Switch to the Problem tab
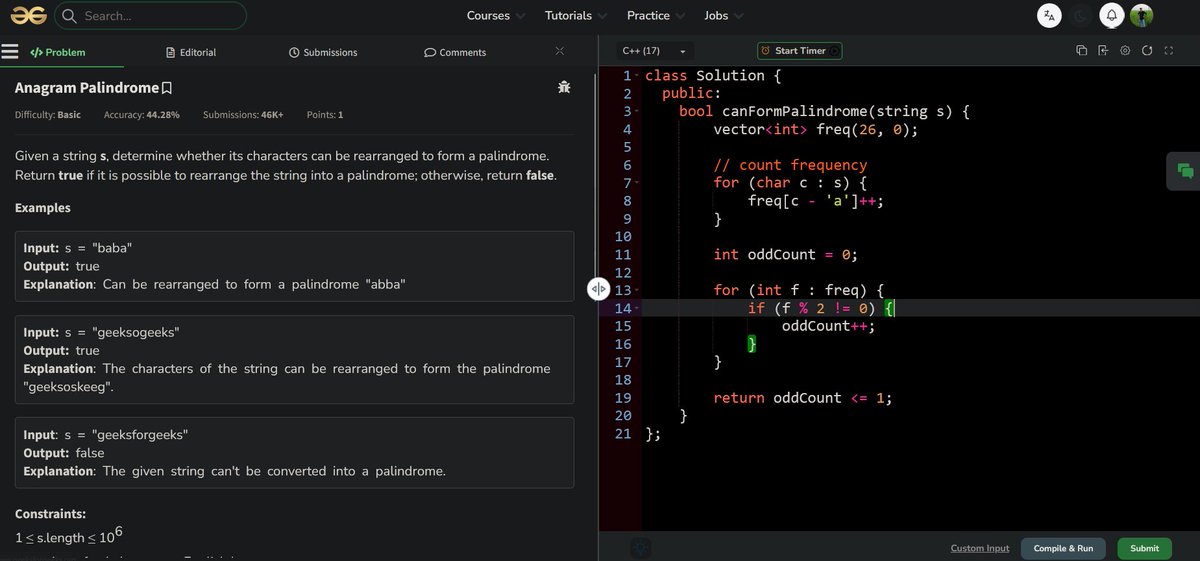 click(58, 52)
